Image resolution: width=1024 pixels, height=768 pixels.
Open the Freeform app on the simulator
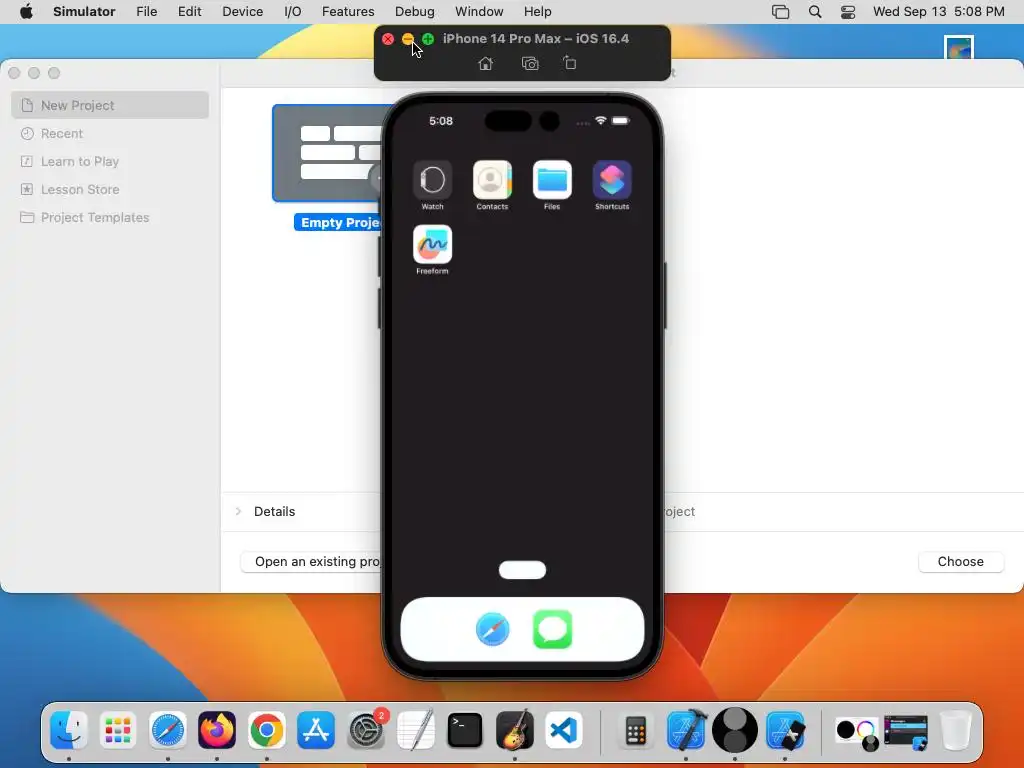point(432,244)
